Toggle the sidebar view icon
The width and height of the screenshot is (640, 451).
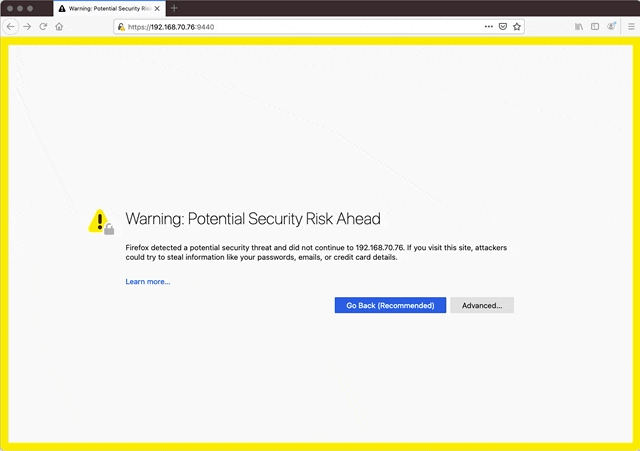[595, 27]
